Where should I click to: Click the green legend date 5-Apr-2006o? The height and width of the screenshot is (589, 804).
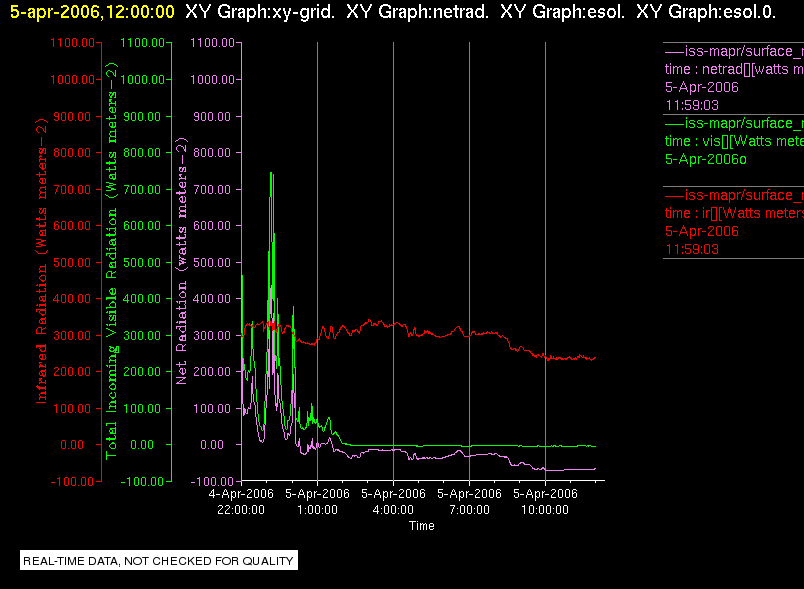pos(706,159)
